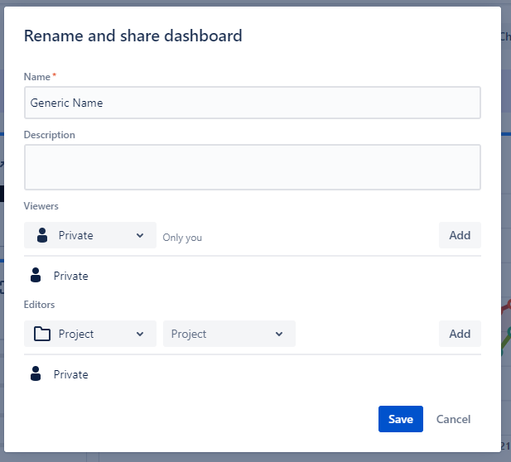The height and width of the screenshot is (462, 511).
Task: Click the folder icon in Editors dropdown
Action: tap(42, 334)
